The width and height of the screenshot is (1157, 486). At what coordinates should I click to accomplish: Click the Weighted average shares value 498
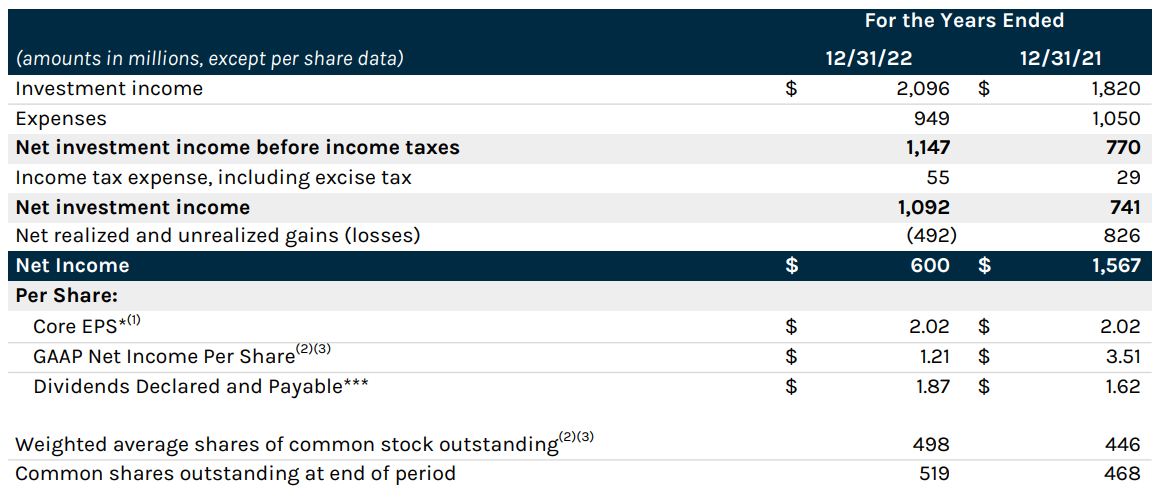point(931,445)
